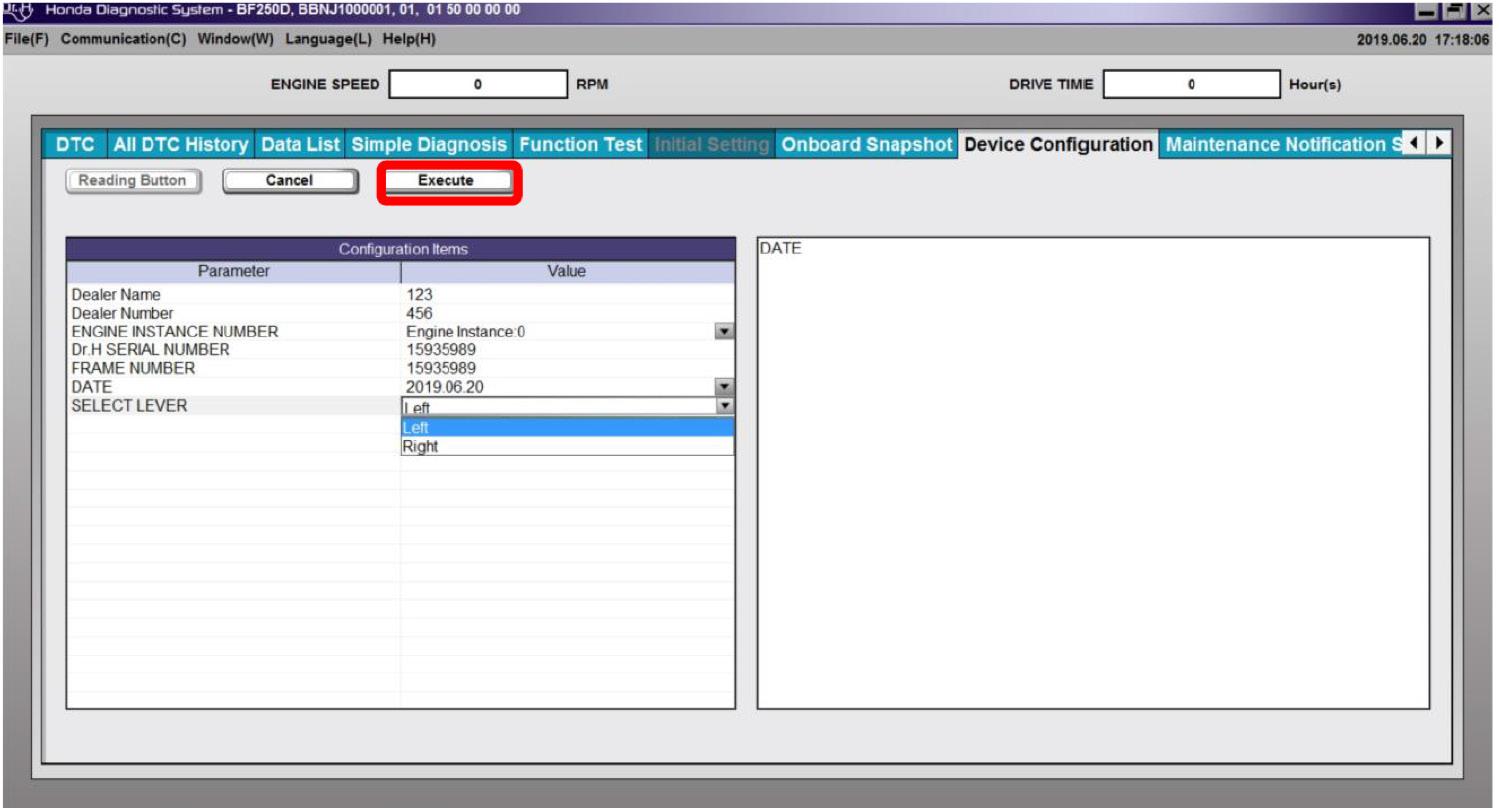
Task: Click the DATE description text in right panel
Action: pyautogui.click(x=781, y=249)
